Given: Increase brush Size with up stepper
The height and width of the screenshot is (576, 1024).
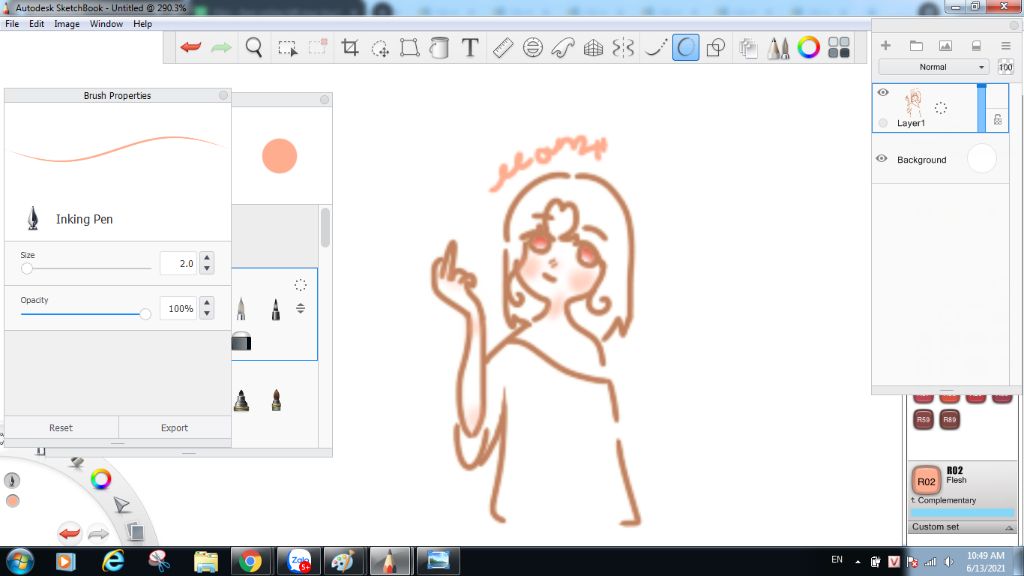Looking at the screenshot, I should (207, 258).
